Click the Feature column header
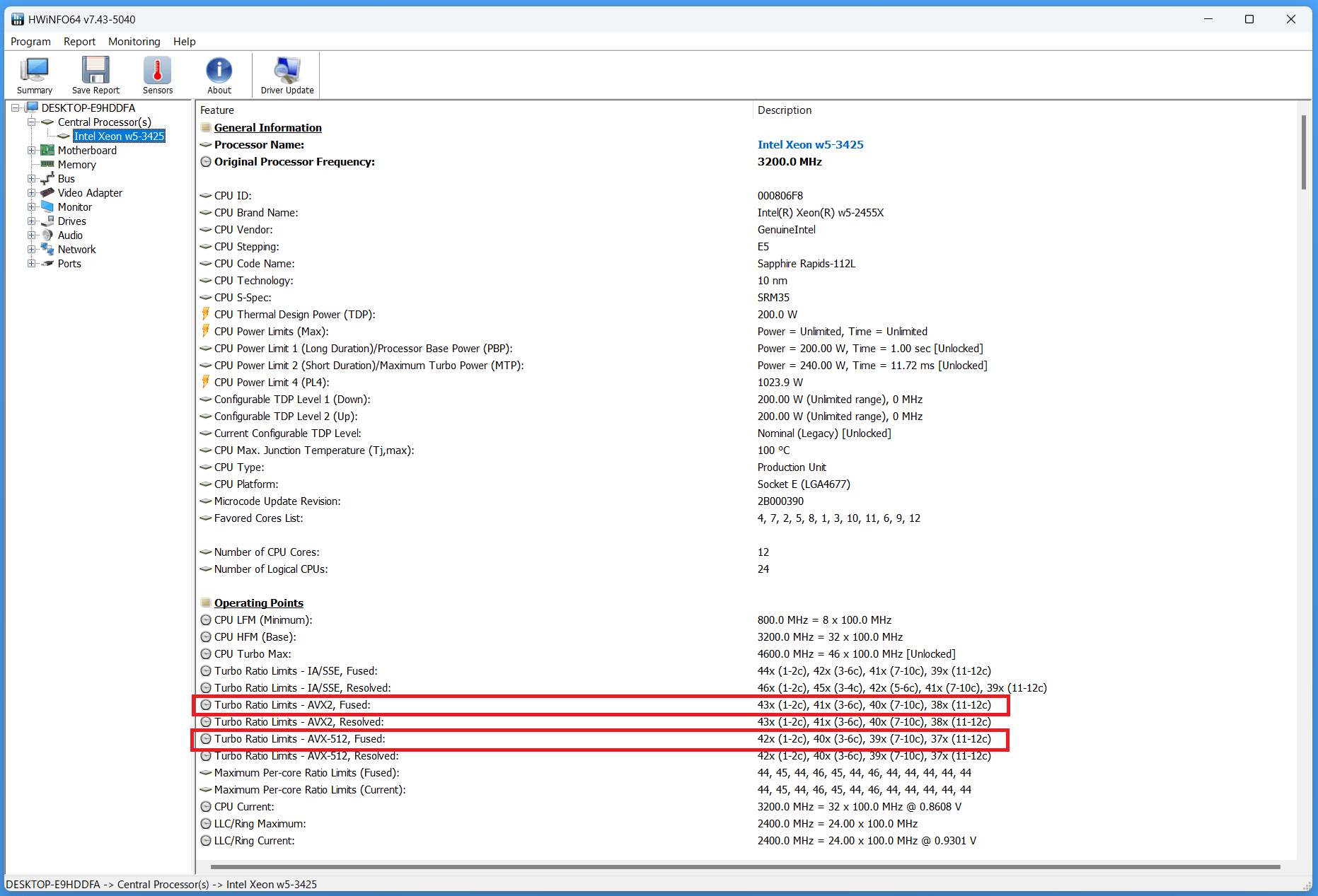The image size is (1318, 896). tap(216, 110)
